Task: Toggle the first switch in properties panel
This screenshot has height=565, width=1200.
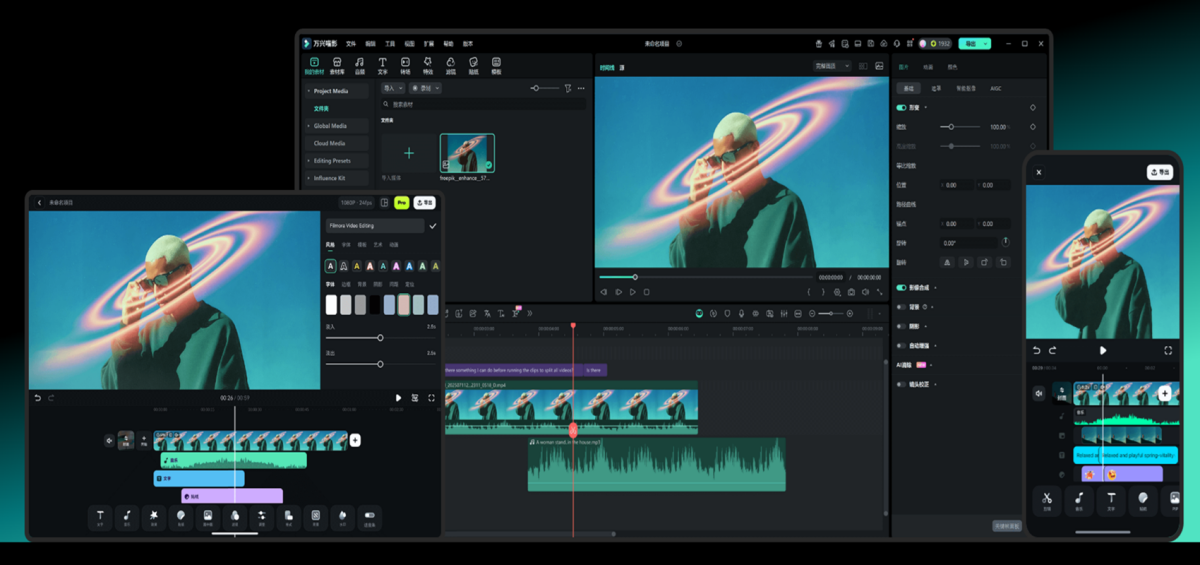Action: [901, 107]
